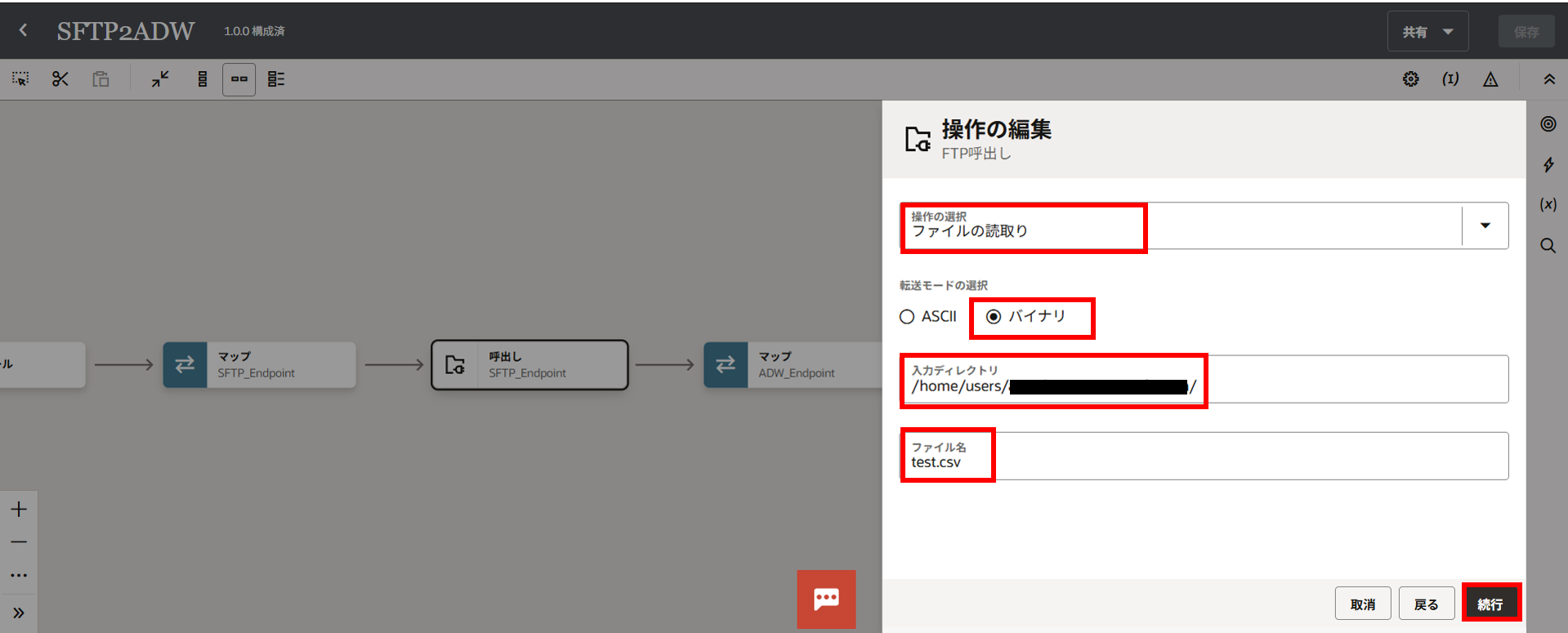Click the 1.0.0 構成済 version label
Screen dimensions: 1568x633
tap(254, 31)
